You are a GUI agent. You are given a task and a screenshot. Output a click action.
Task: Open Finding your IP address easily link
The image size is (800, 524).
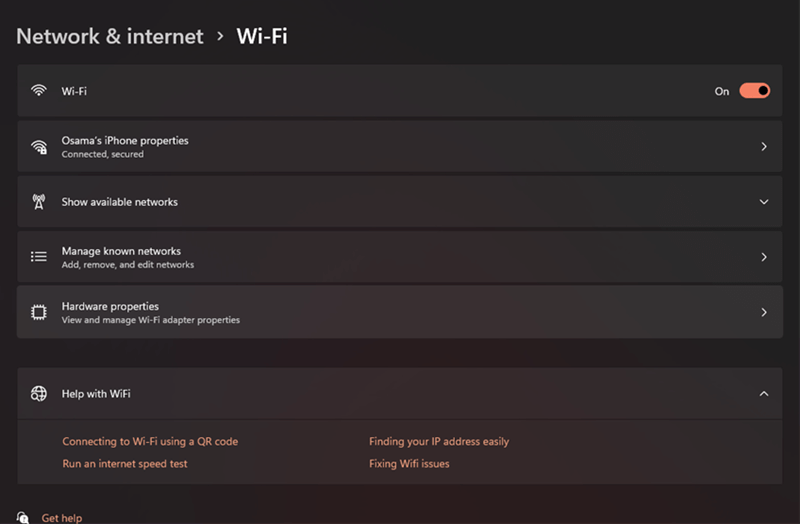(439, 441)
